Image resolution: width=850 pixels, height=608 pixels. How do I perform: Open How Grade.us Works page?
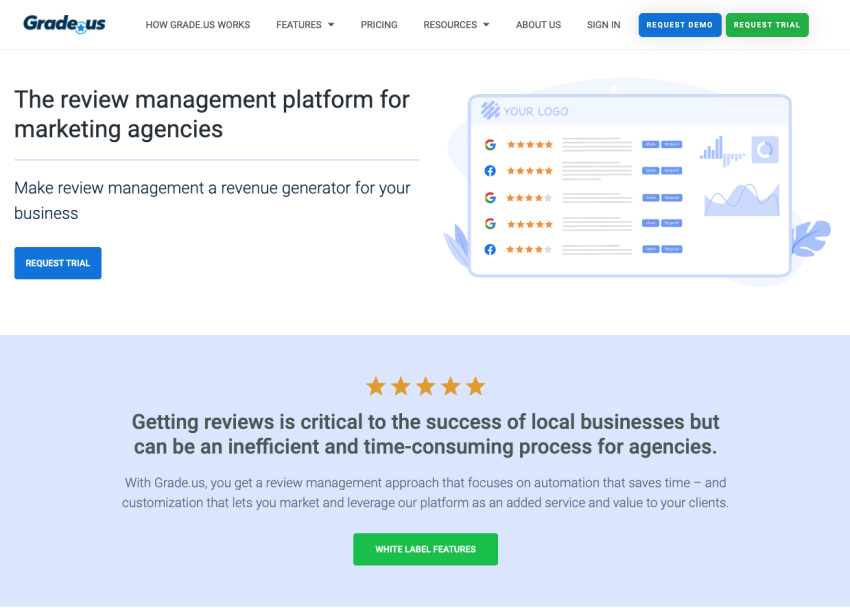coord(198,25)
